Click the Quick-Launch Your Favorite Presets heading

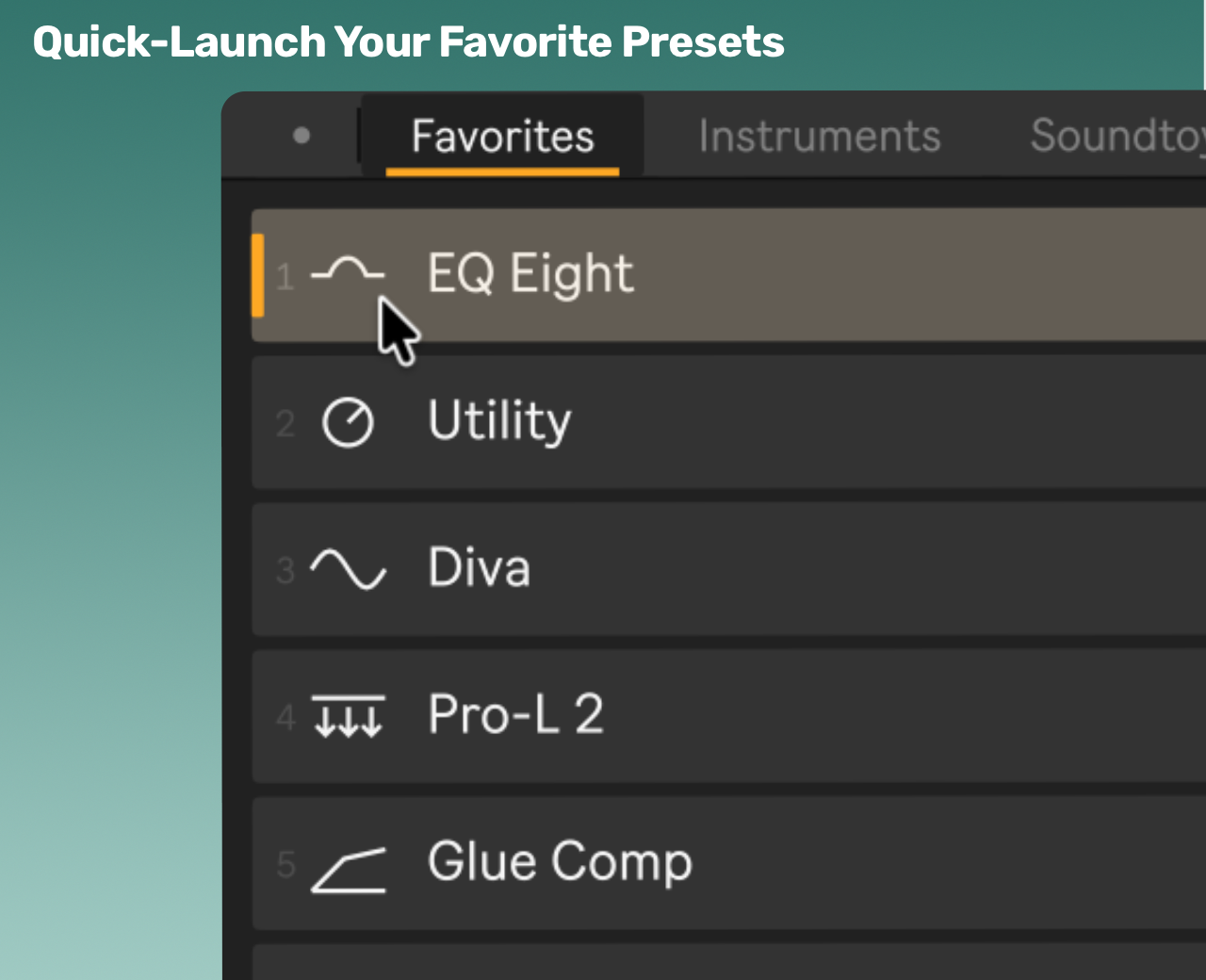pyautogui.click(x=408, y=42)
